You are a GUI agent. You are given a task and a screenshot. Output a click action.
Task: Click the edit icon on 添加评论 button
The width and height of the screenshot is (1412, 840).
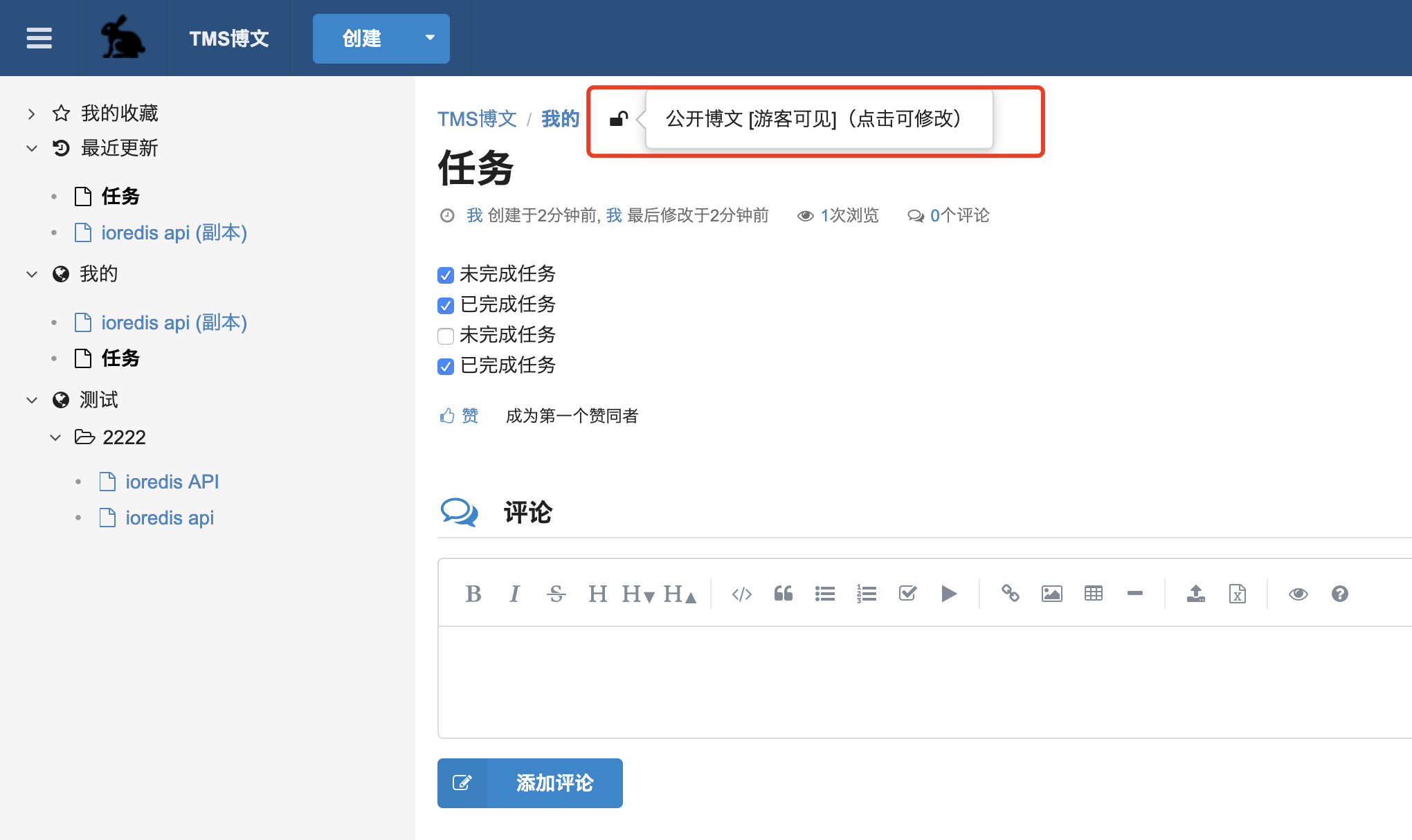(462, 783)
